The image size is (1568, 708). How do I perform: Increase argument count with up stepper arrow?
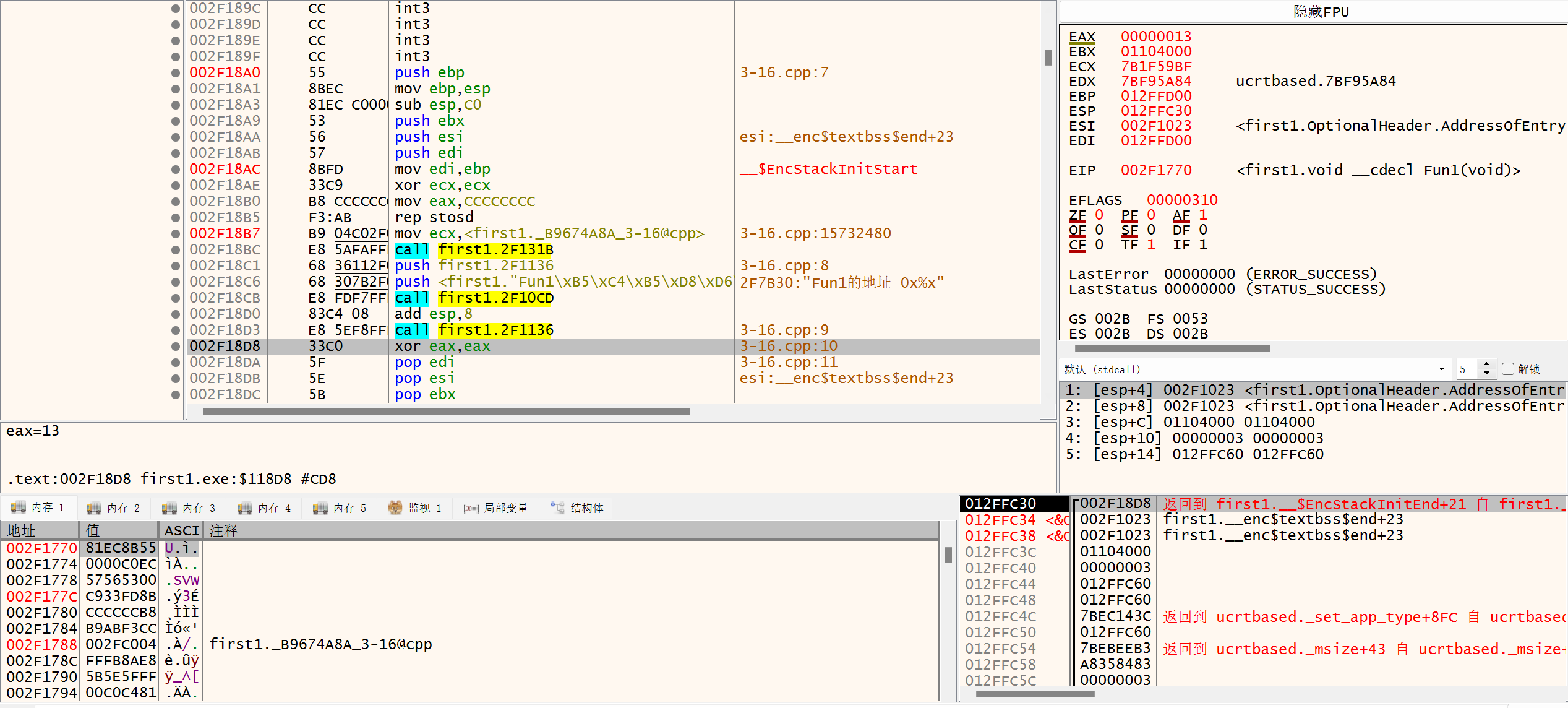[1486, 365]
